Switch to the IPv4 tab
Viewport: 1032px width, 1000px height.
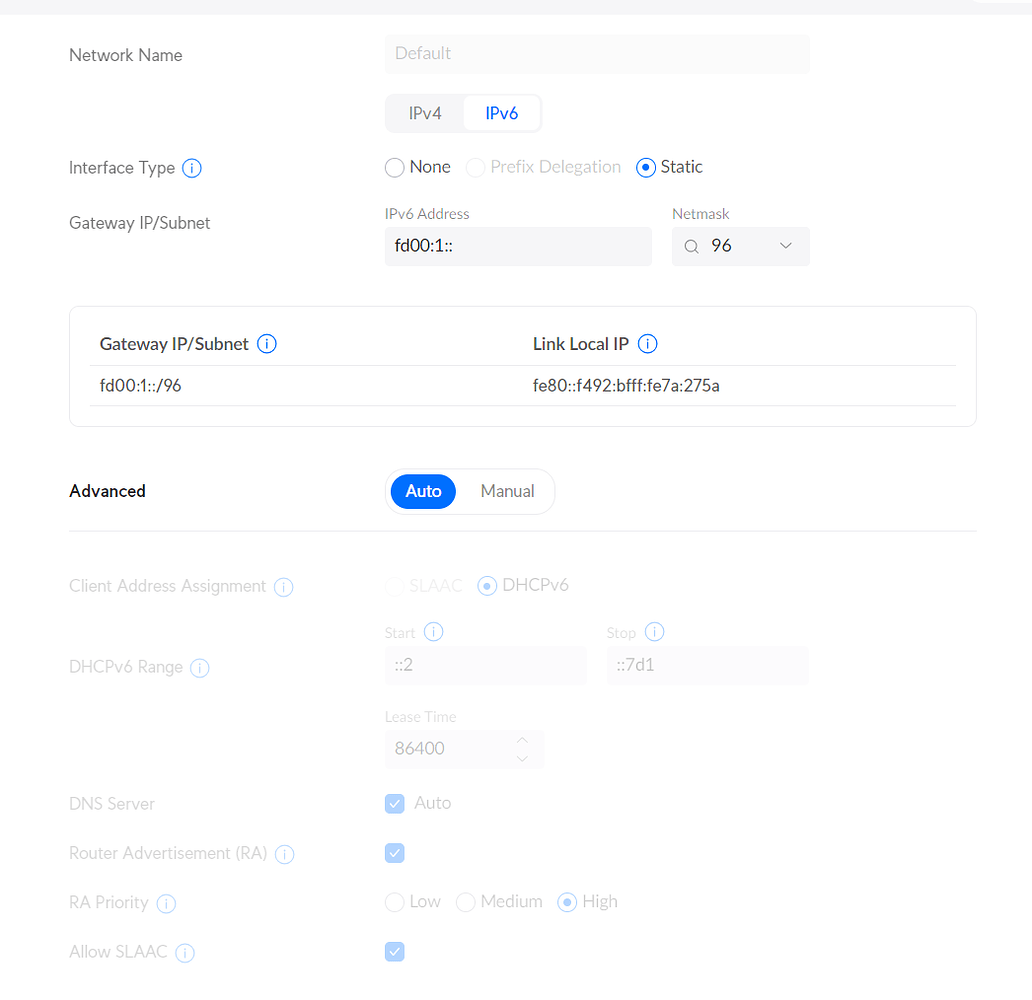pyautogui.click(x=424, y=113)
